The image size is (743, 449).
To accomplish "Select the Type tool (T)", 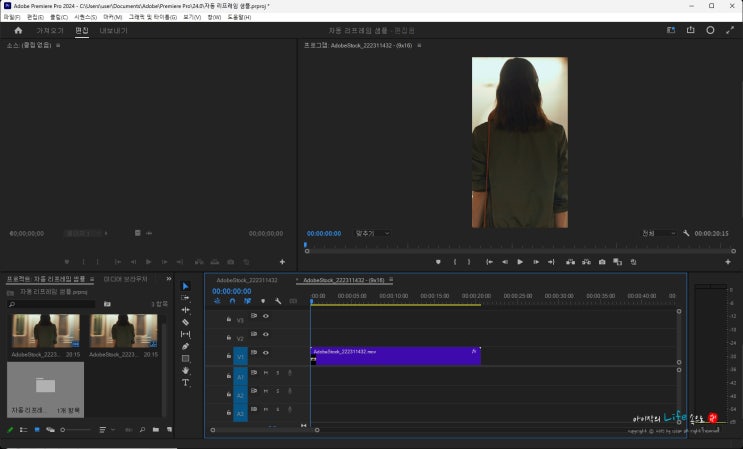I will click(x=185, y=382).
